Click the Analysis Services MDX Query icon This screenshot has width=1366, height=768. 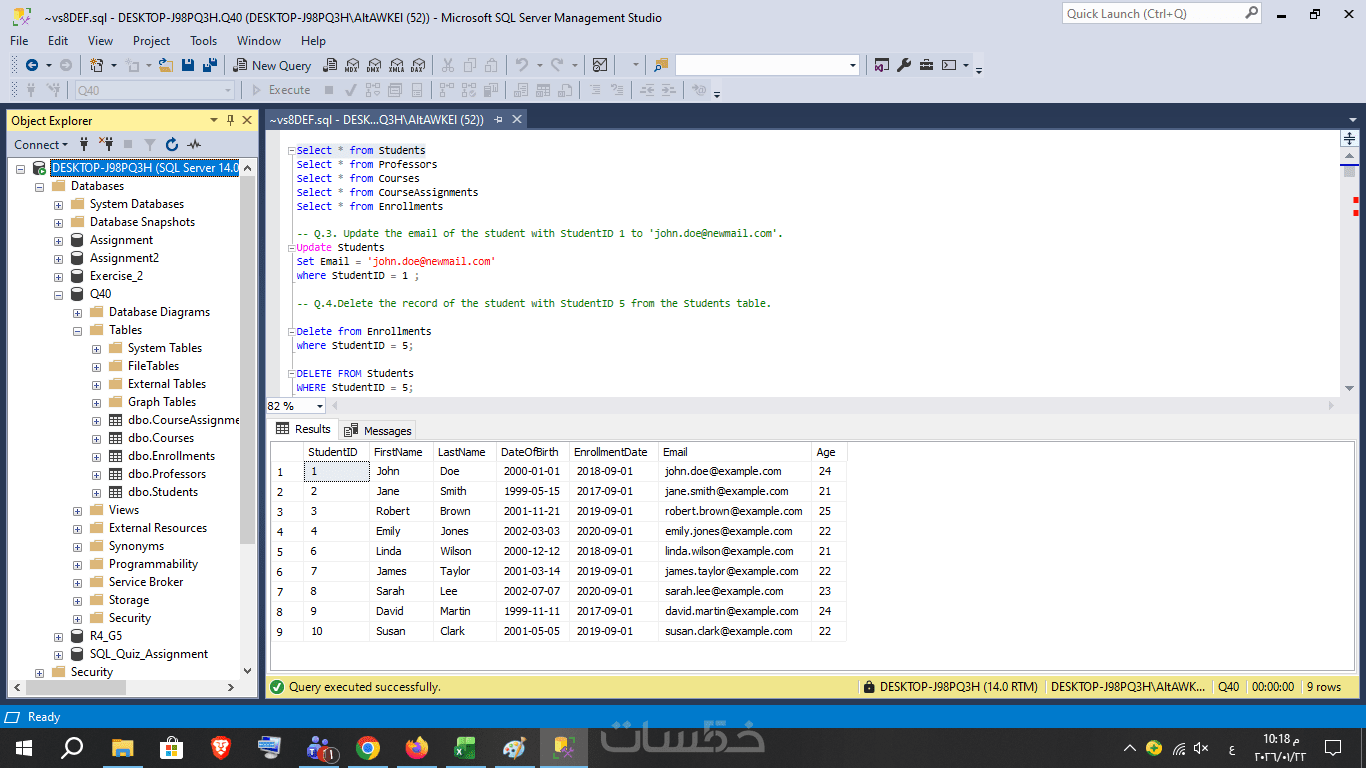(x=352, y=65)
